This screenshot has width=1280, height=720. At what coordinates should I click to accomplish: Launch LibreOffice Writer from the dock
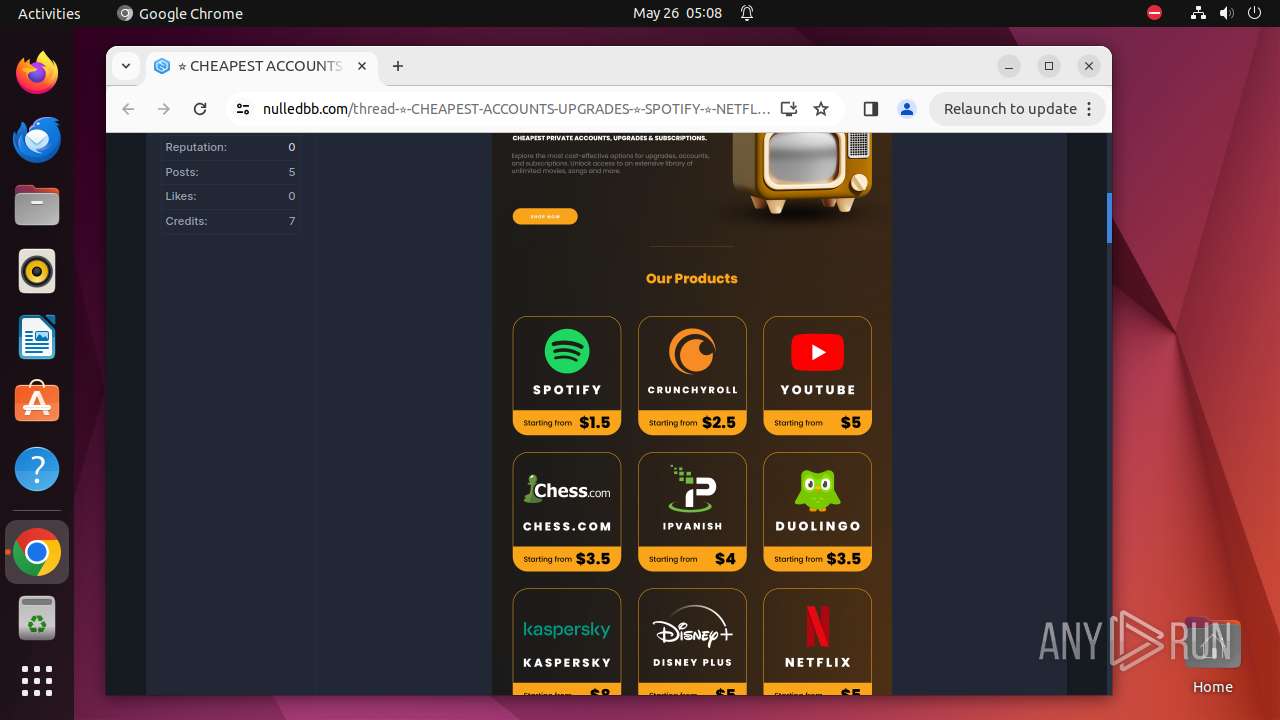37,337
